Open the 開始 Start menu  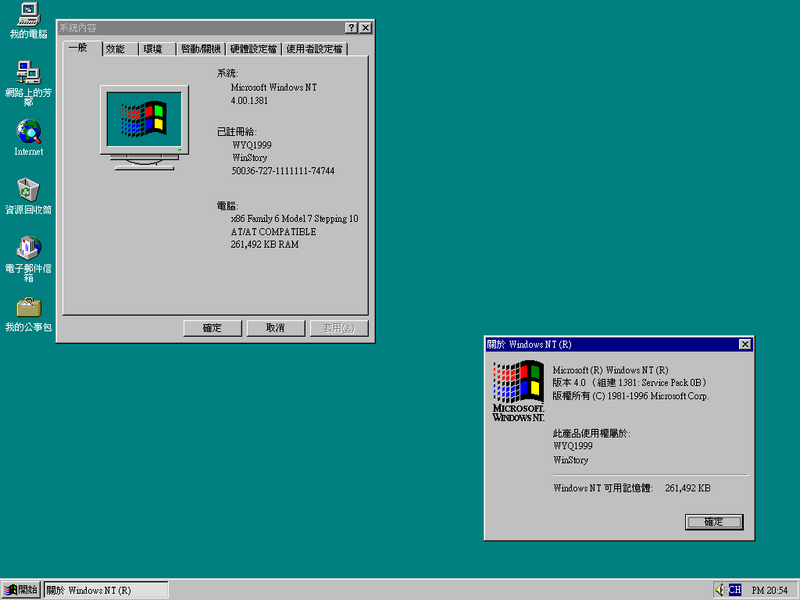[x=21, y=590]
